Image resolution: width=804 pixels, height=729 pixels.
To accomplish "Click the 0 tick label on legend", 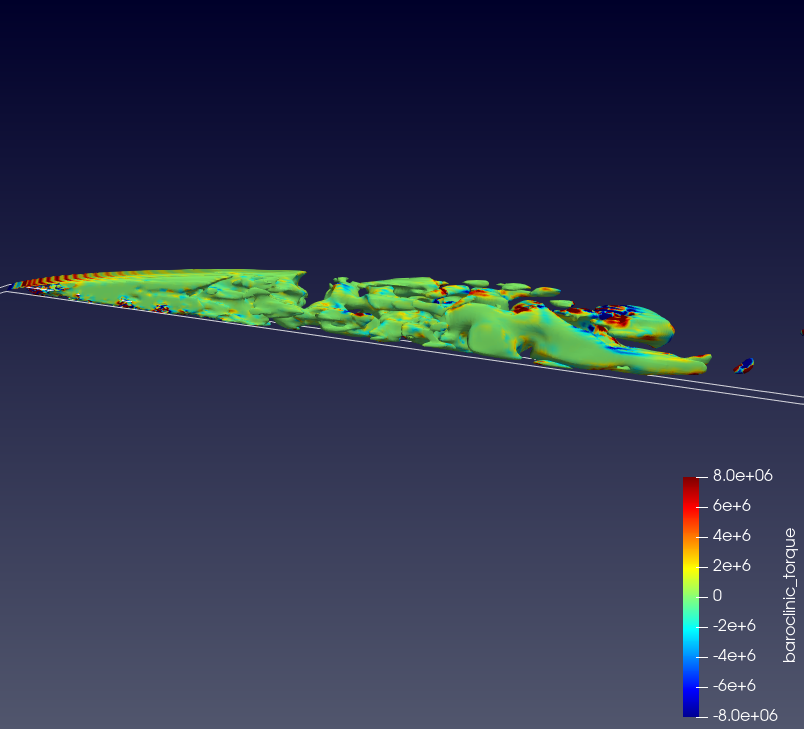I will pyautogui.click(x=717, y=595).
